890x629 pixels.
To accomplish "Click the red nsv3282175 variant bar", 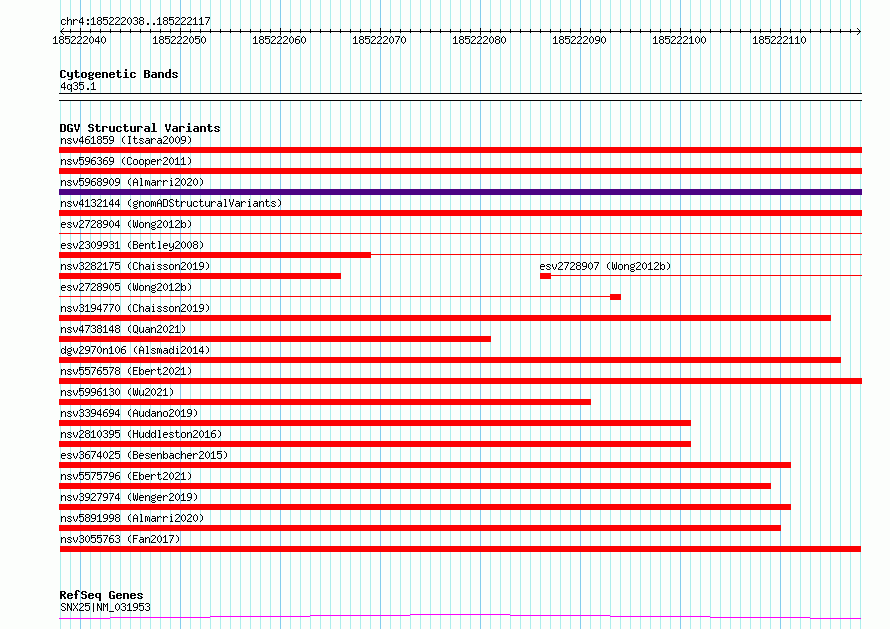I will click(x=200, y=276).
